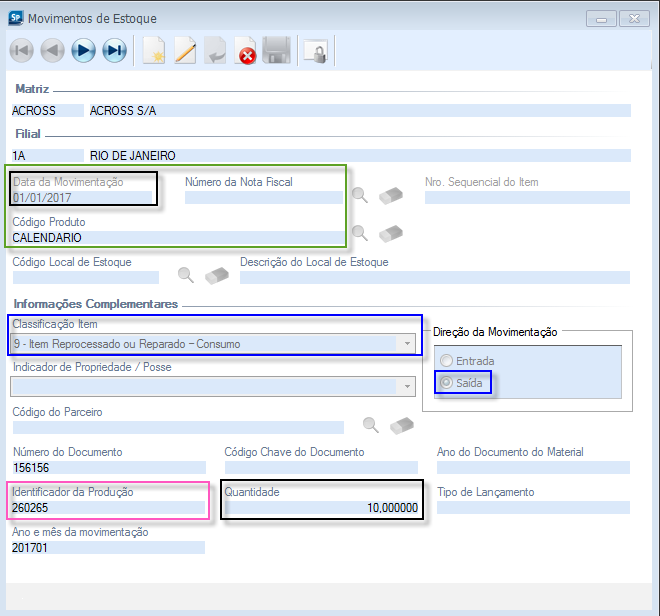Click the Filial code field 1A
660x616 pixels.
click(48, 155)
